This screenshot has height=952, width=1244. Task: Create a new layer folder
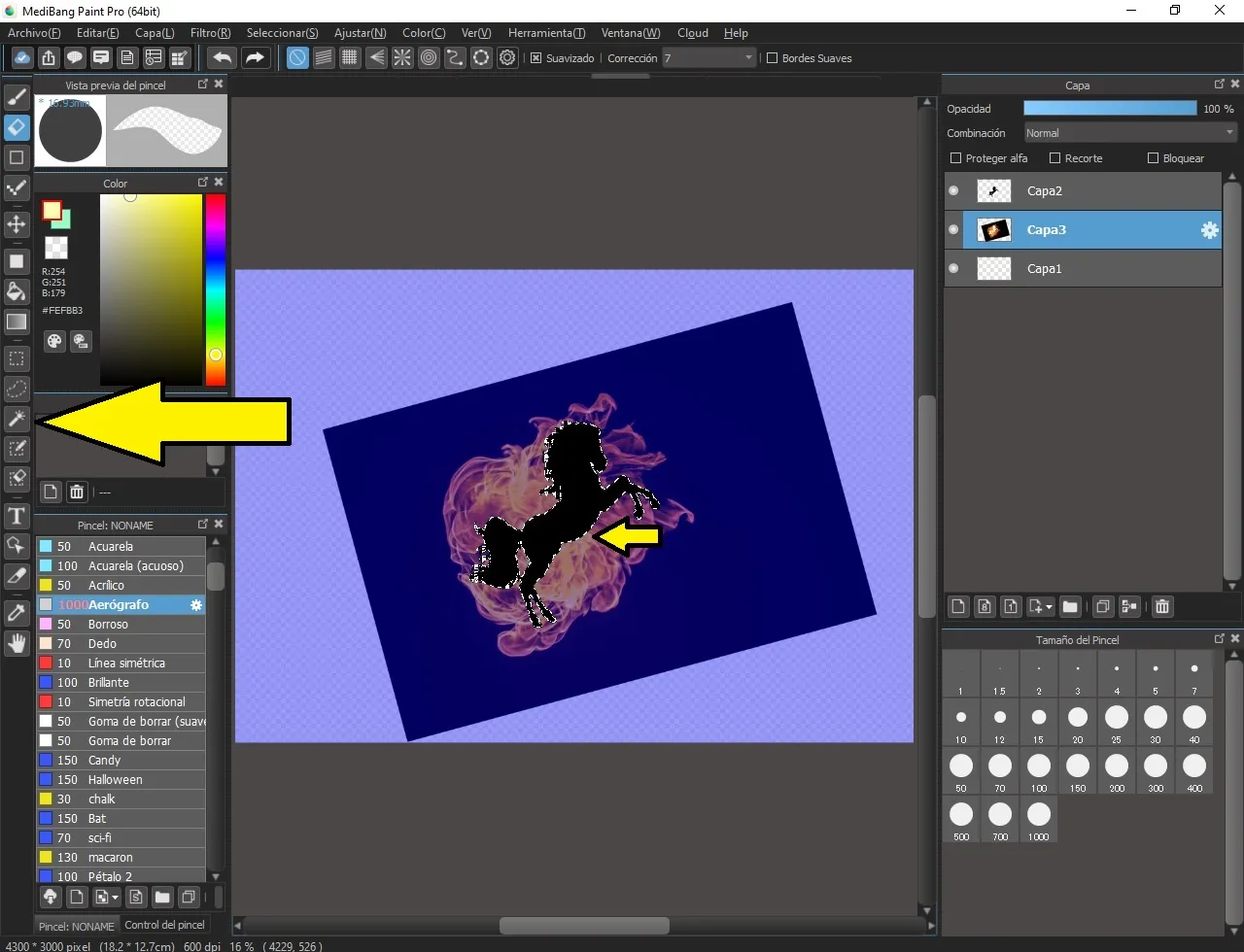click(1070, 607)
